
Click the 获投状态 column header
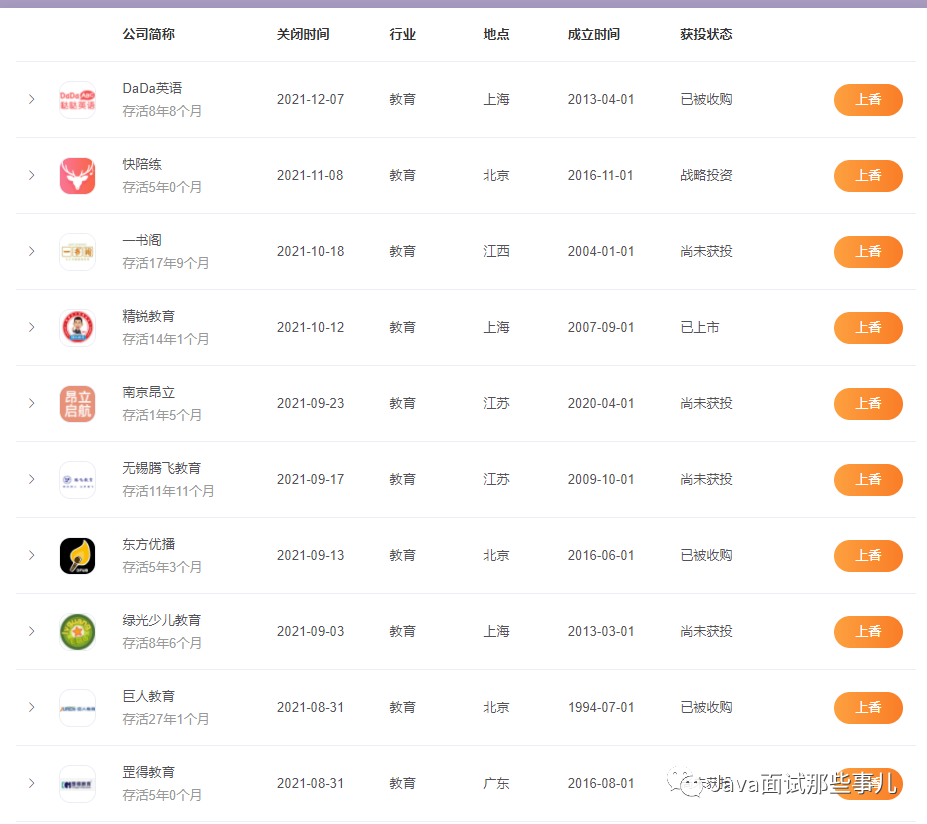tap(706, 33)
